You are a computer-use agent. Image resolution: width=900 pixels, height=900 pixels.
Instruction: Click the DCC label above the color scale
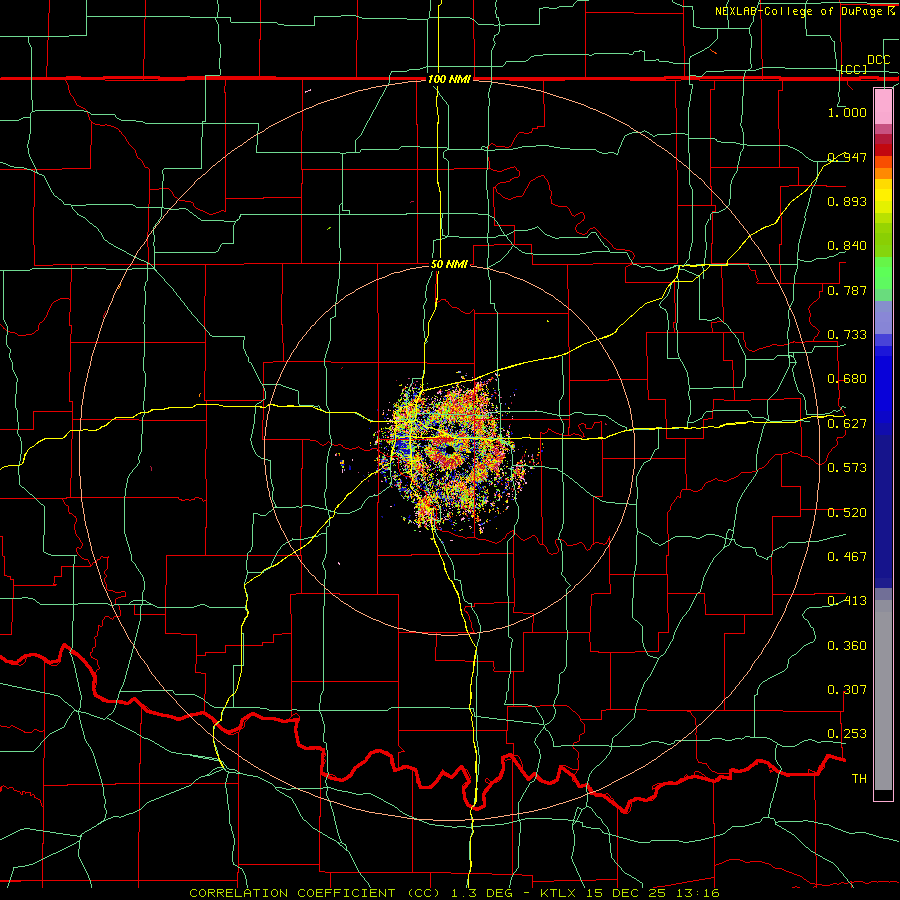(879, 60)
